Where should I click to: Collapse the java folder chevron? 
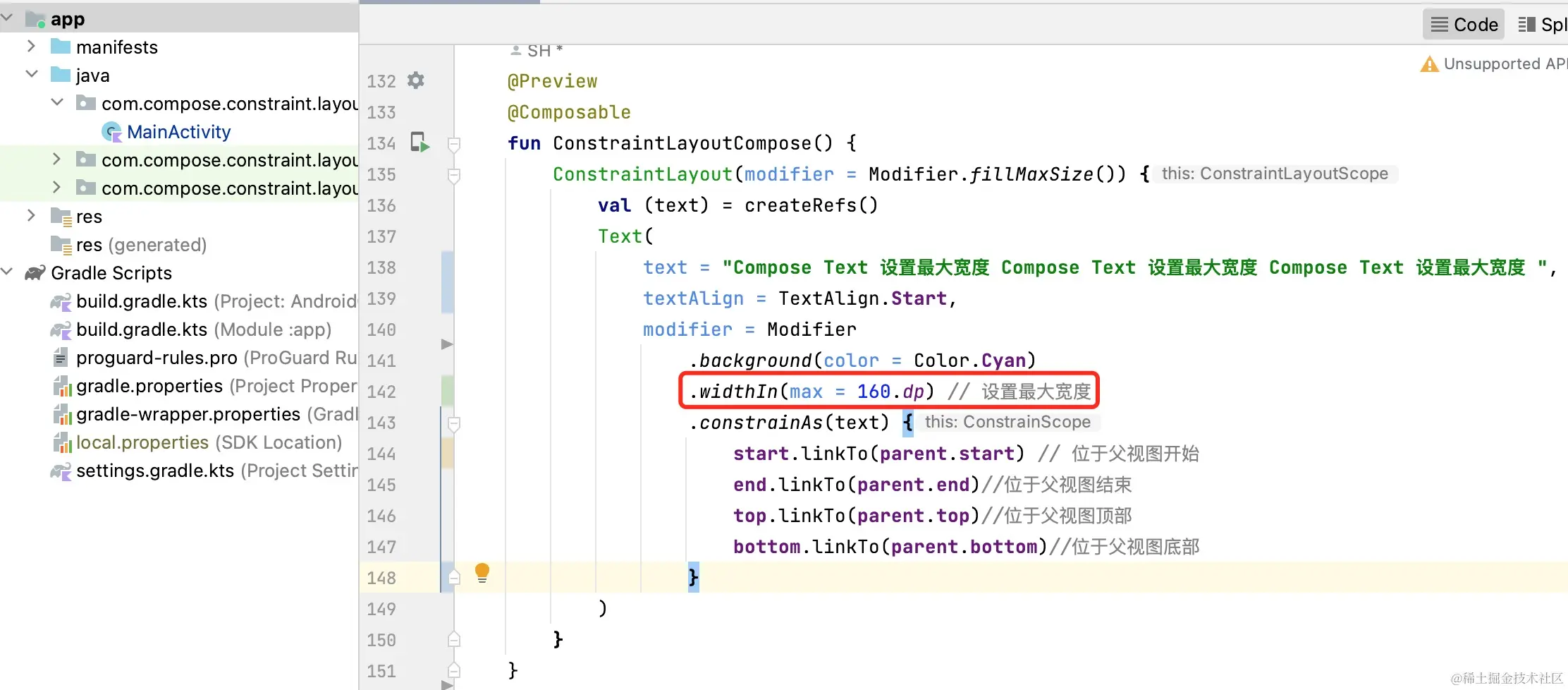pos(32,74)
